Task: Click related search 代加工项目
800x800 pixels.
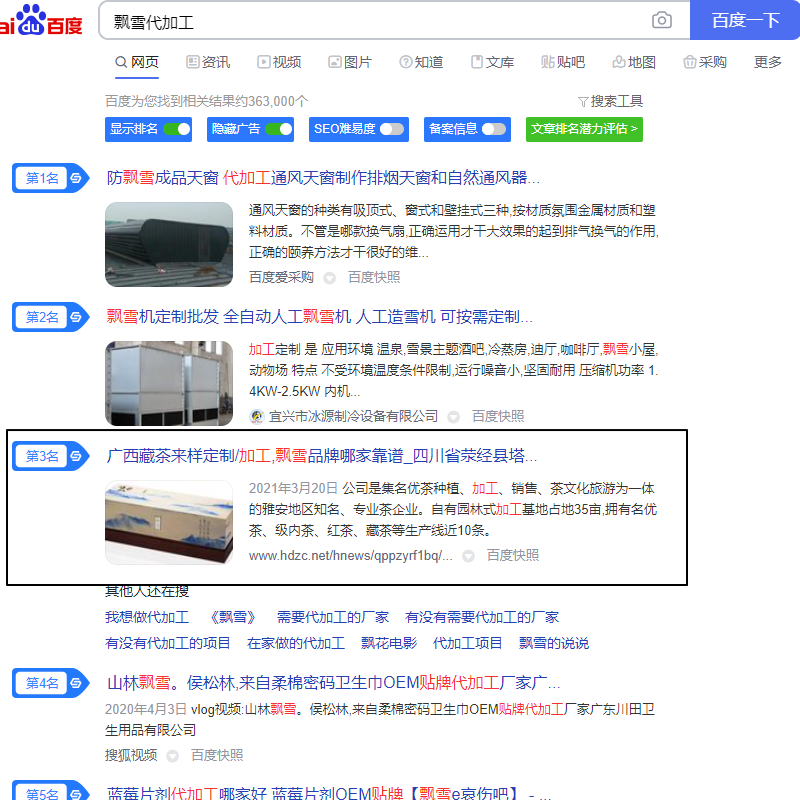Action: coord(467,643)
